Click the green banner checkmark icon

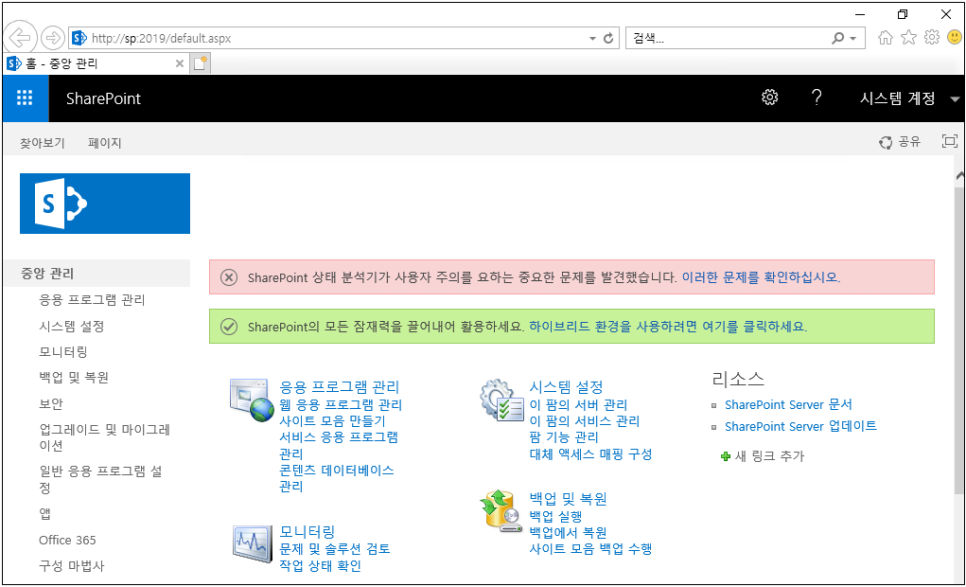tap(229, 326)
